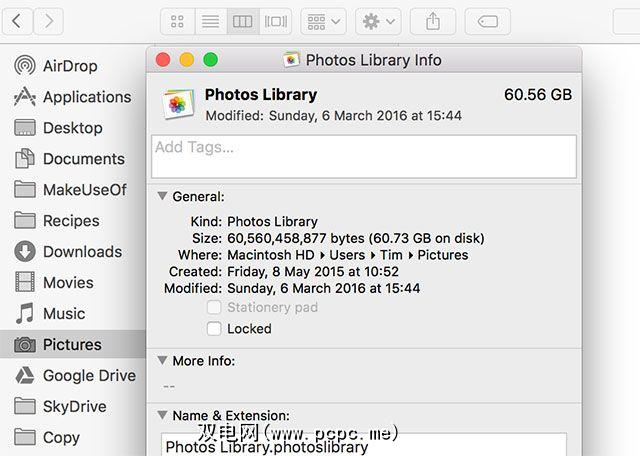This screenshot has height=456, width=640.
Task: Click the Photos Library.photoslibrary name field
Action: [x=364, y=446]
